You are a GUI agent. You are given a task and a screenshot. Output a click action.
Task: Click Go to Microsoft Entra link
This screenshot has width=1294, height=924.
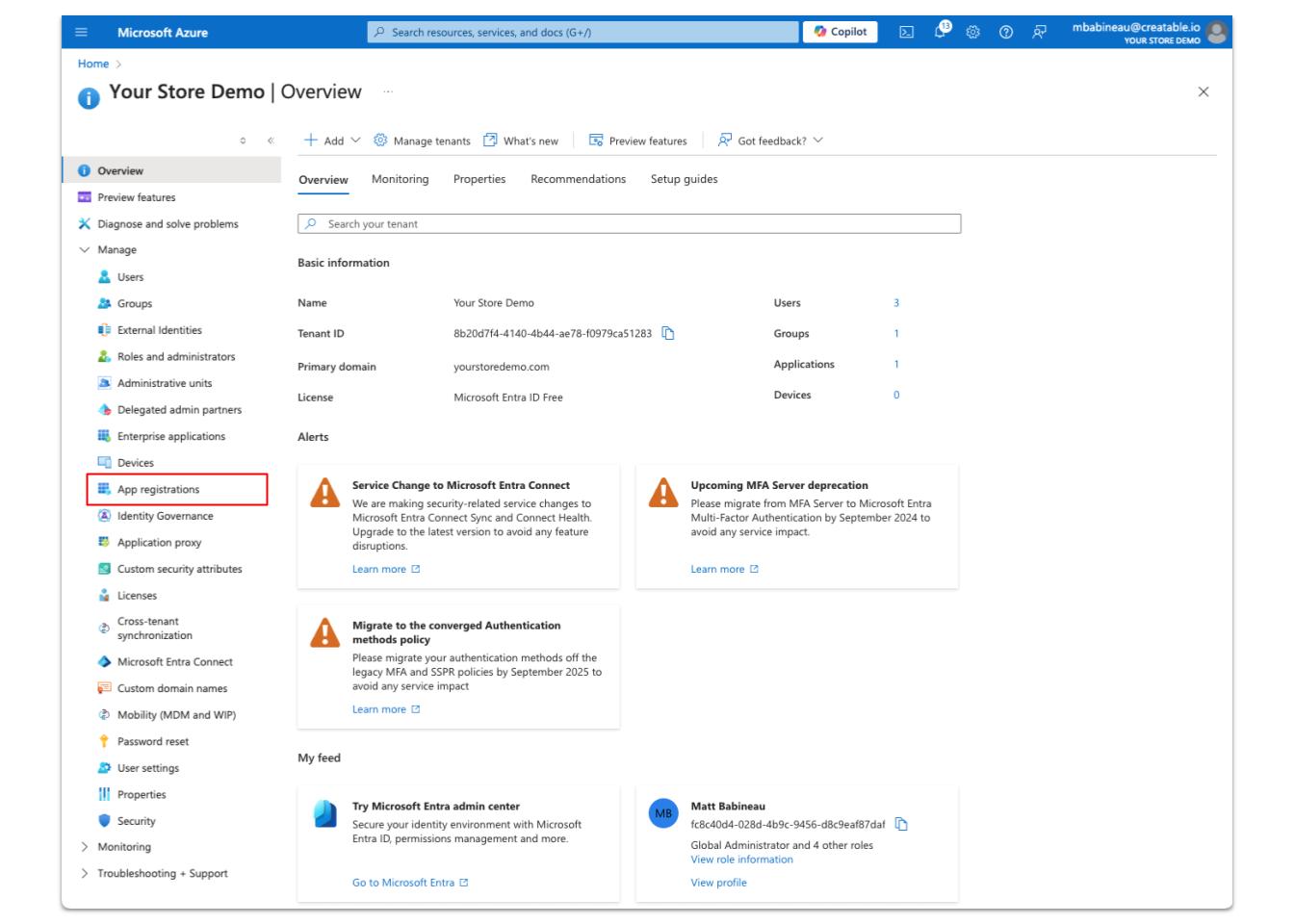pyautogui.click(x=410, y=883)
